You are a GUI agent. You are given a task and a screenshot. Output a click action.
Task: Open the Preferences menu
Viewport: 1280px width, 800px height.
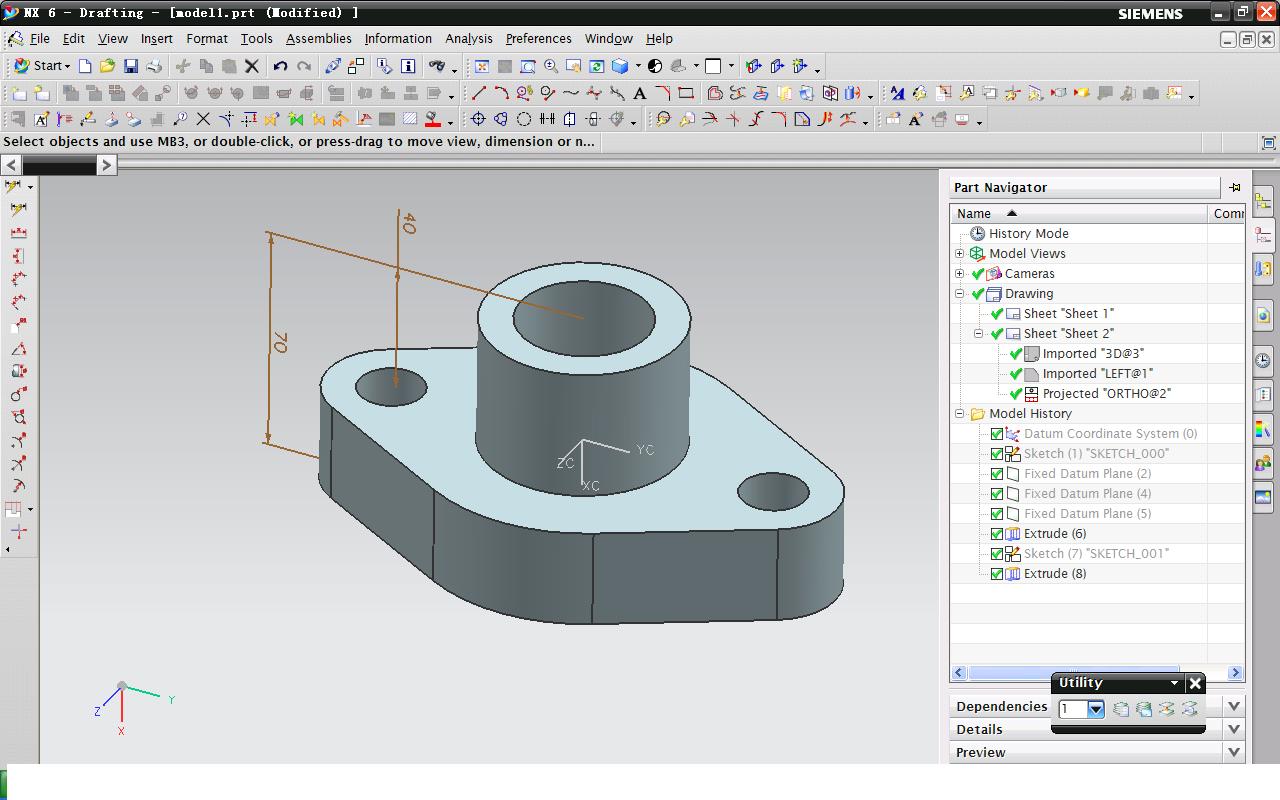click(538, 38)
